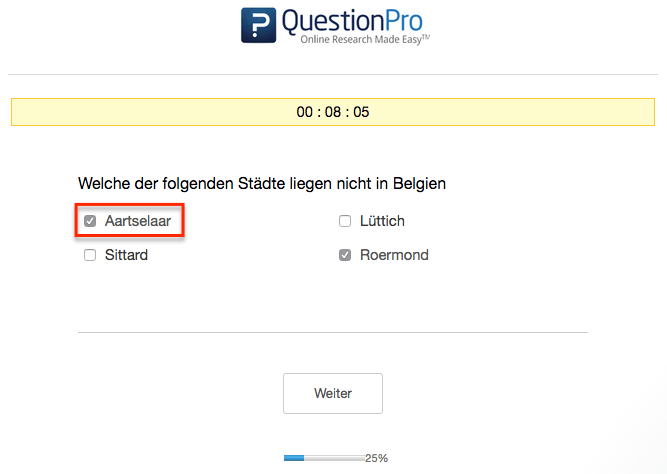
Task: Click the 00 : 08 : 05 timer text
Action: pos(333,112)
